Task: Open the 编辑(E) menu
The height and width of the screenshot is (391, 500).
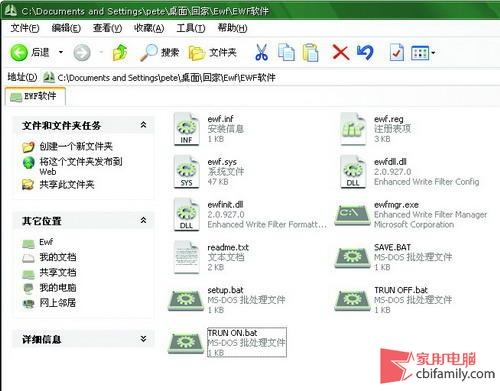Action: tap(66, 28)
